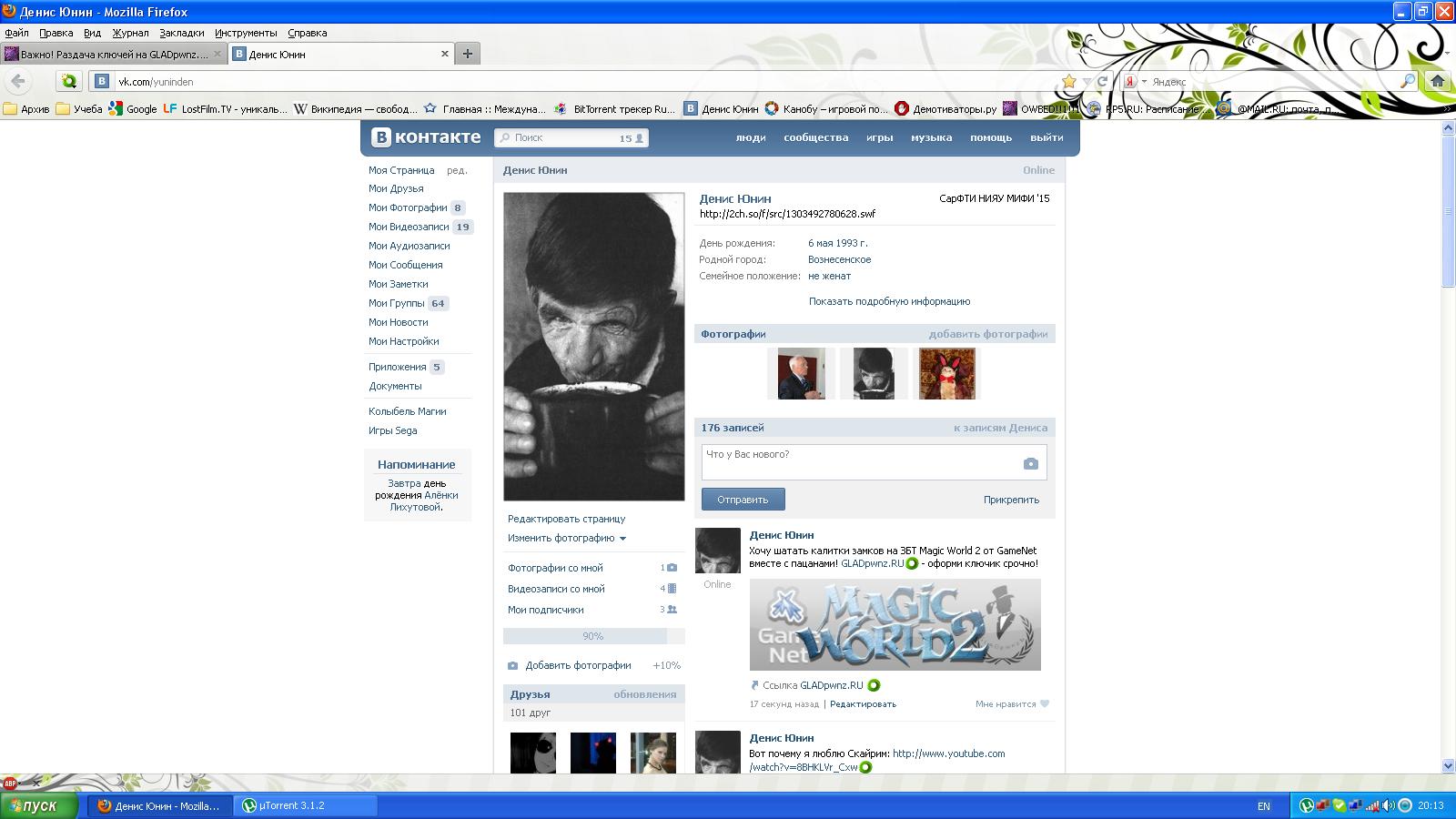Open the Firefox home page icon
This screenshot has height=819, width=1456.
pos(1438,81)
